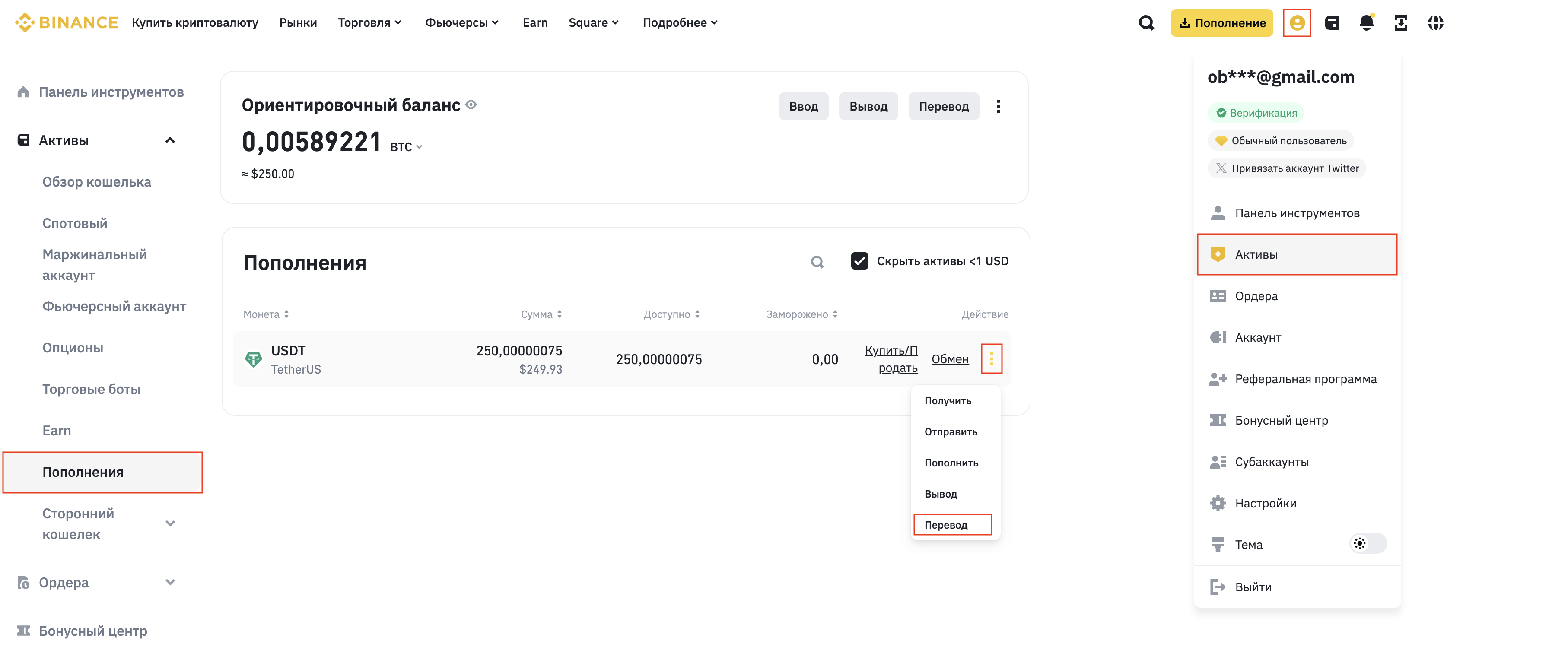Select Пополнить from the context menu
This screenshot has height=647, width=1568.
pyautogui.click(x=951, y=463)
